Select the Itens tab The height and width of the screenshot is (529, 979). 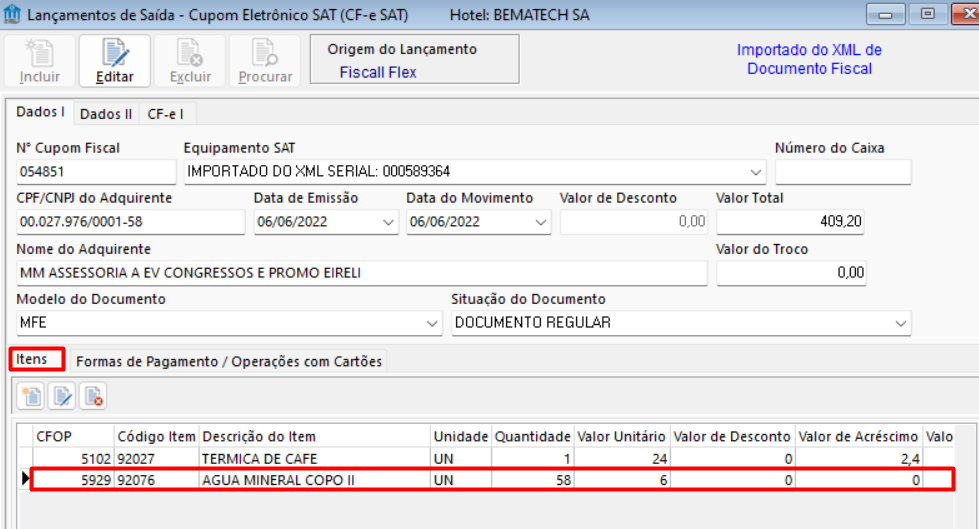(37, 359)
